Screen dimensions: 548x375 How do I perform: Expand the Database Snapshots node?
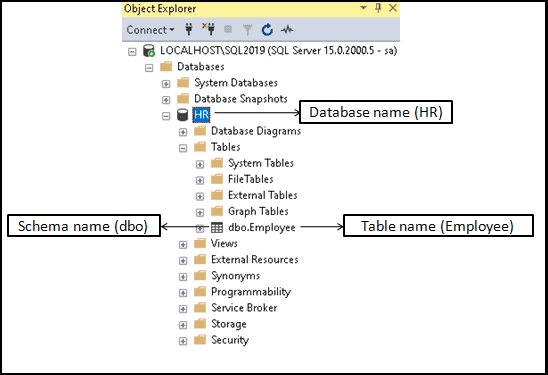point(166,100)
